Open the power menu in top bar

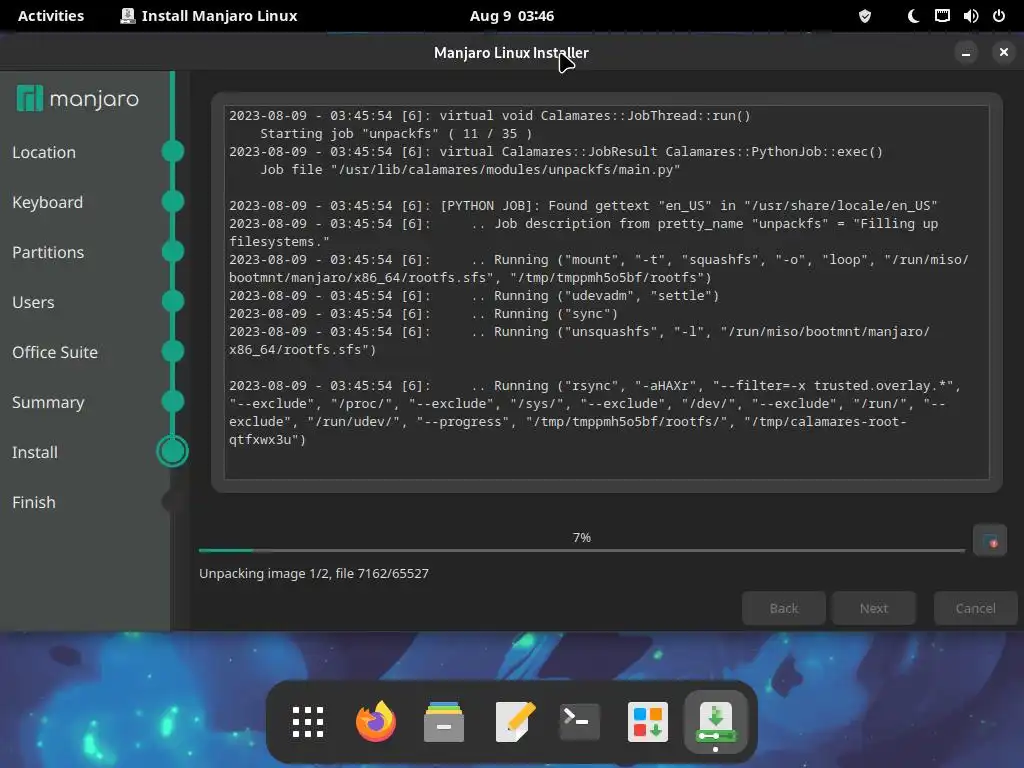pos(999,16)
